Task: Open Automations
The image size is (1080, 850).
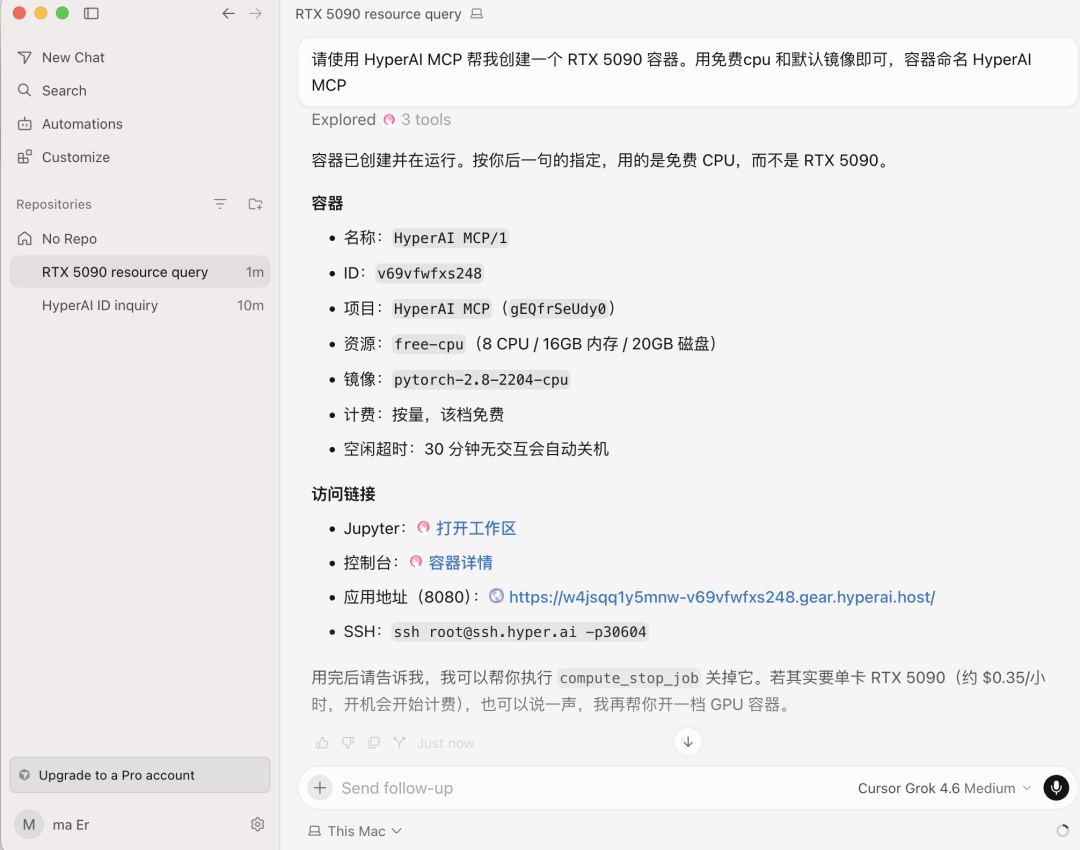Action: pyautogui.click(x=141, y=124)
